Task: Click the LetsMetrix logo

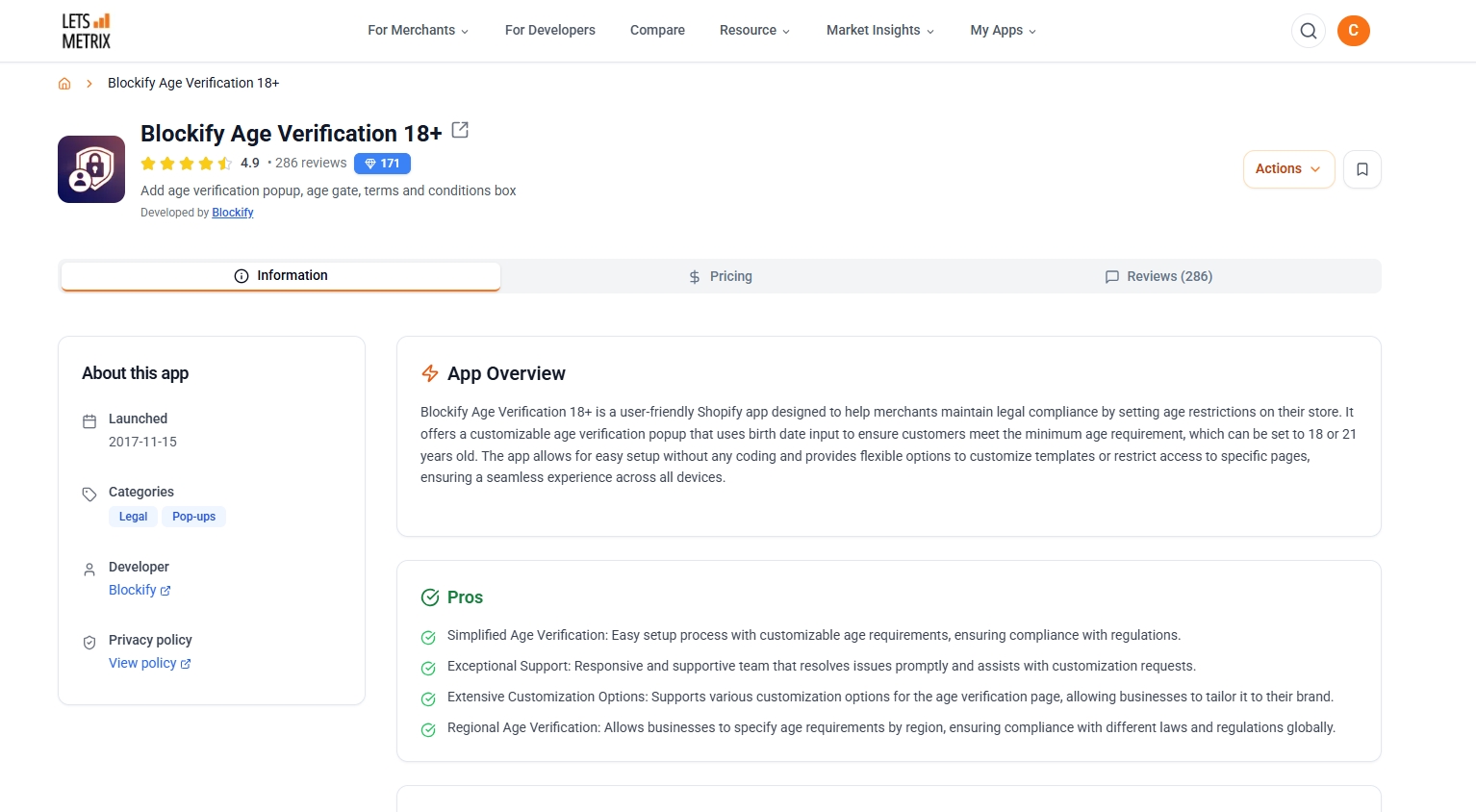Action: pyautogui.click(x=87, y=31)
